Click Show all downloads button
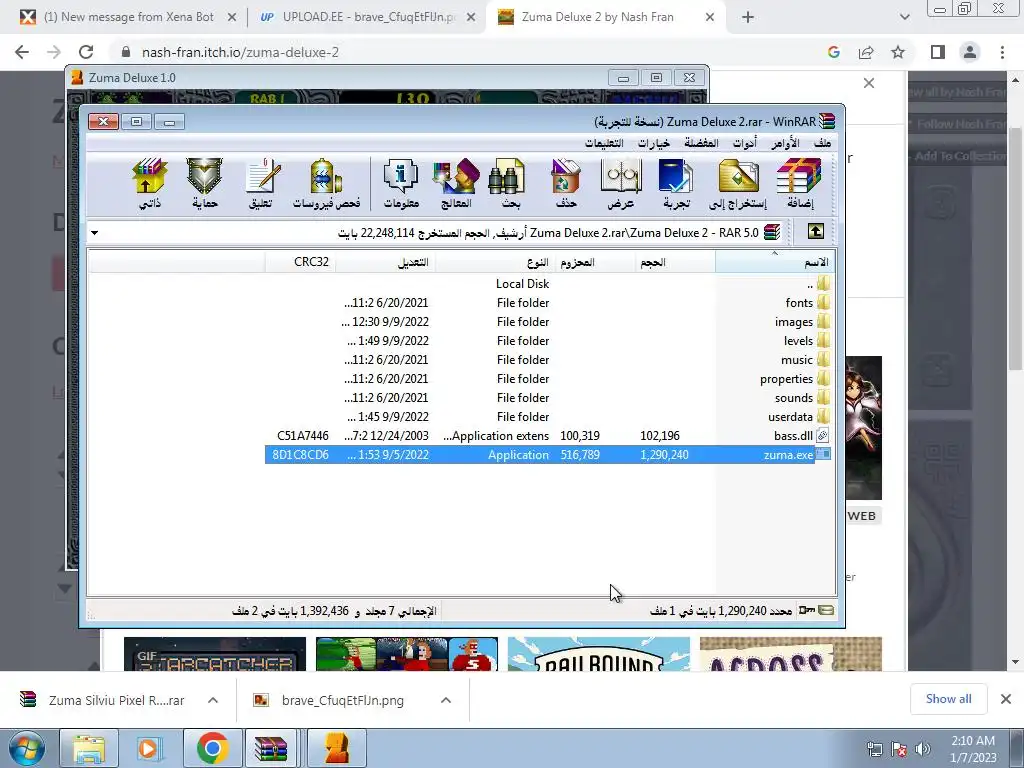 point(948,699)
